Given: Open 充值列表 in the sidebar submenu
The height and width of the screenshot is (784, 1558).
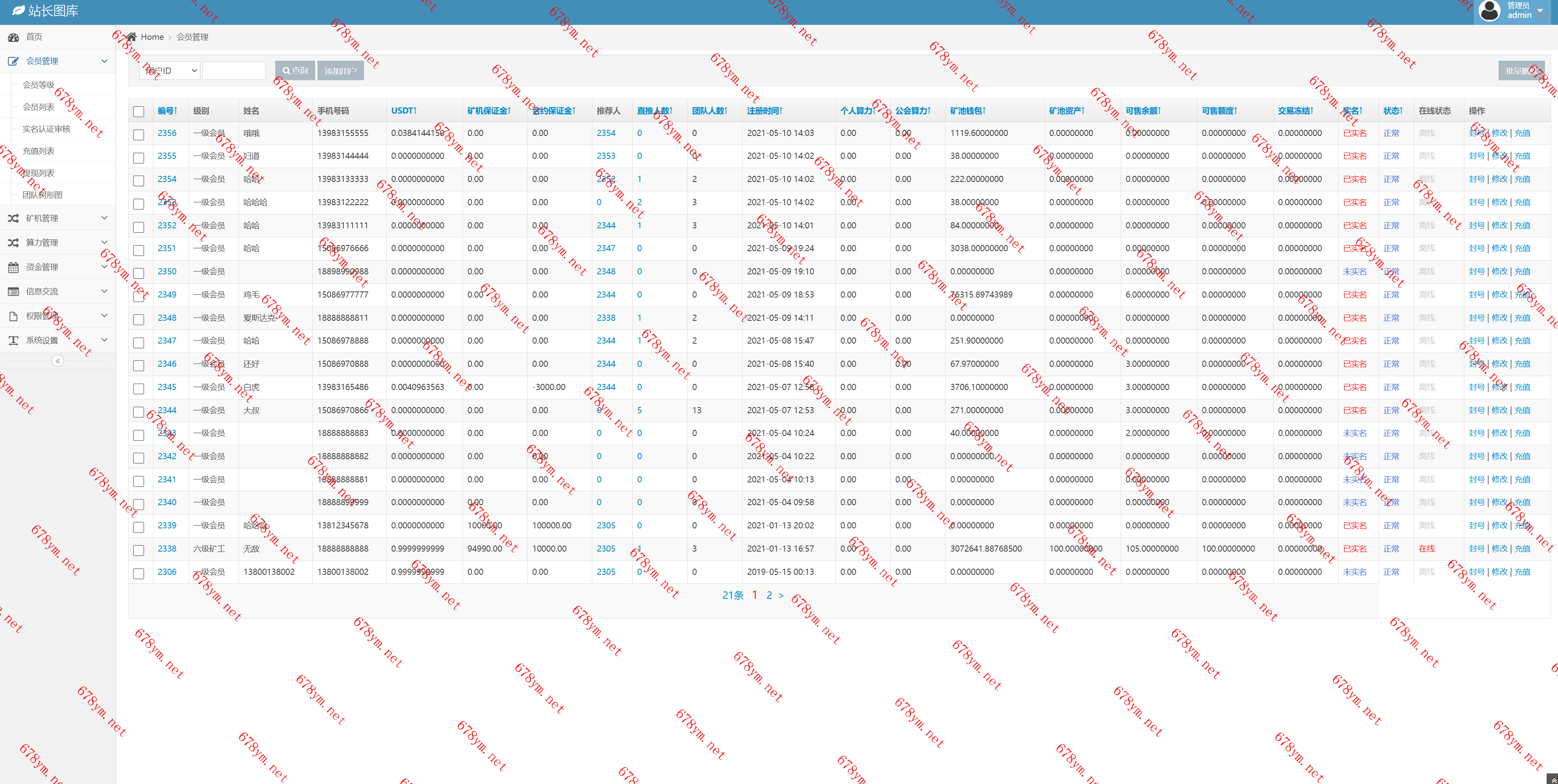Looking at the screenshot, I should pos(38,151).
